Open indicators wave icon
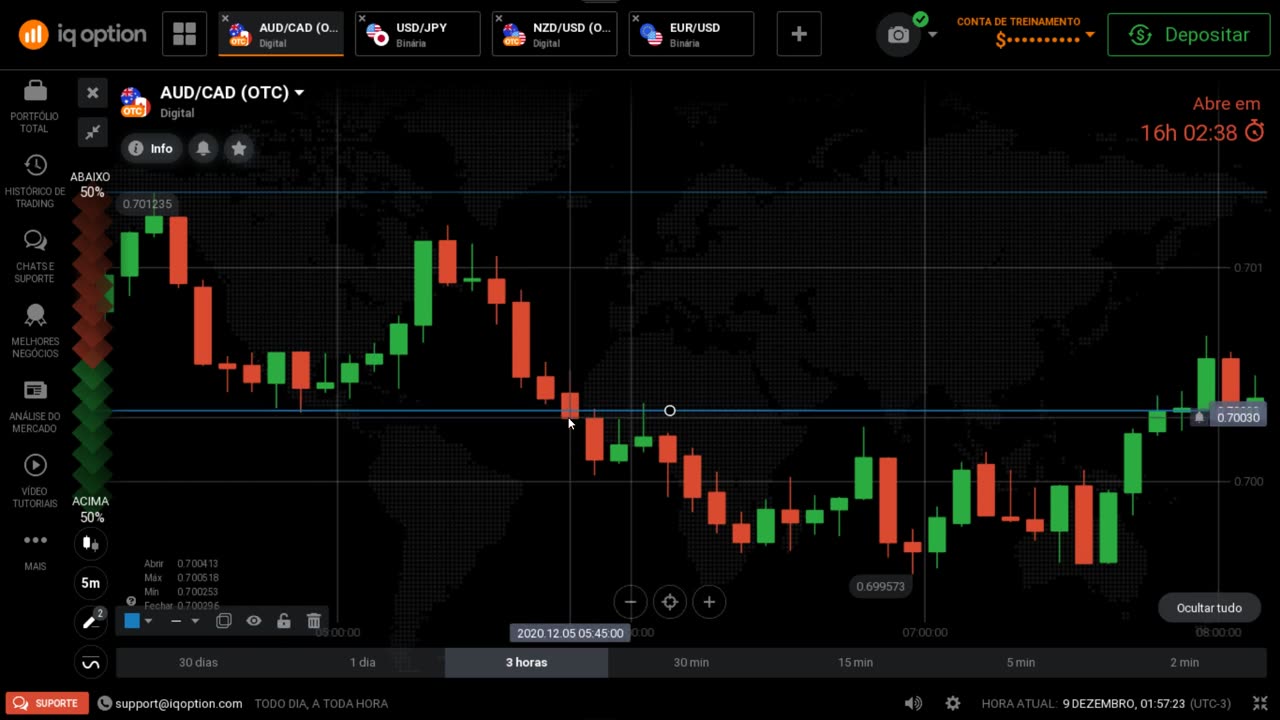The height and width of the screenshot is (720, 1280). click(x=91, y=662)
